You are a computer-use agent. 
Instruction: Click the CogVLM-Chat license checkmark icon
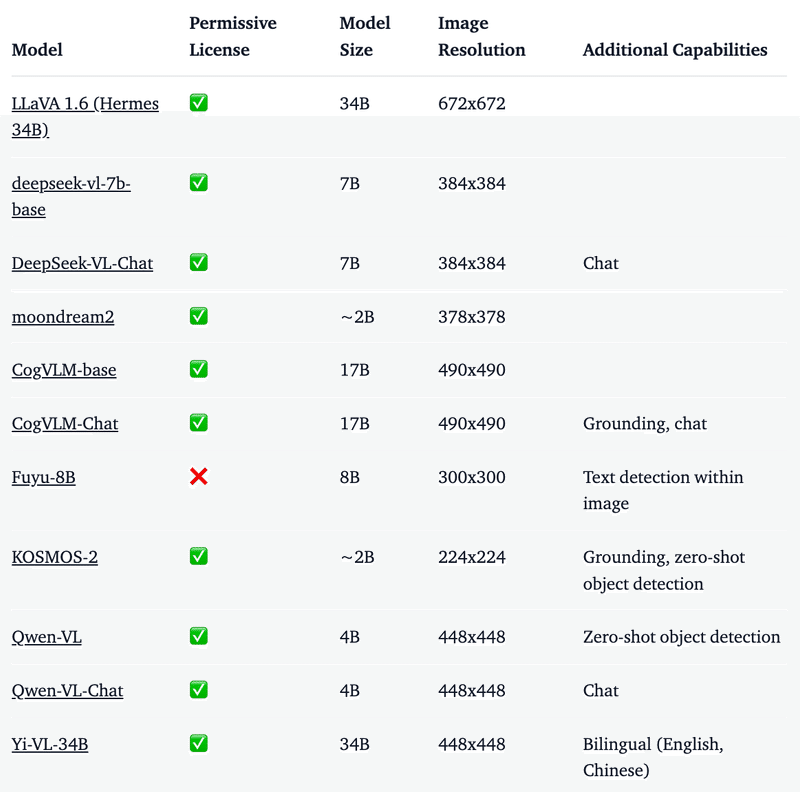(199, 423)
